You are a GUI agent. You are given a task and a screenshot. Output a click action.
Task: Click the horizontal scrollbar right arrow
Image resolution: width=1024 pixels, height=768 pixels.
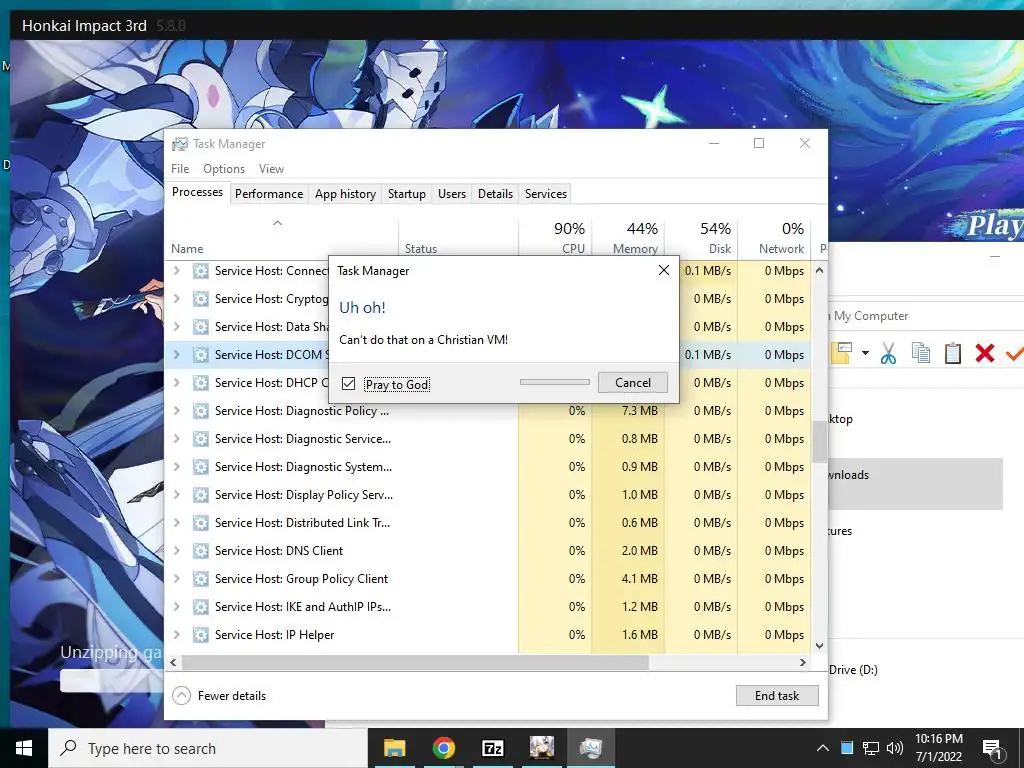[x=803, y=662]
